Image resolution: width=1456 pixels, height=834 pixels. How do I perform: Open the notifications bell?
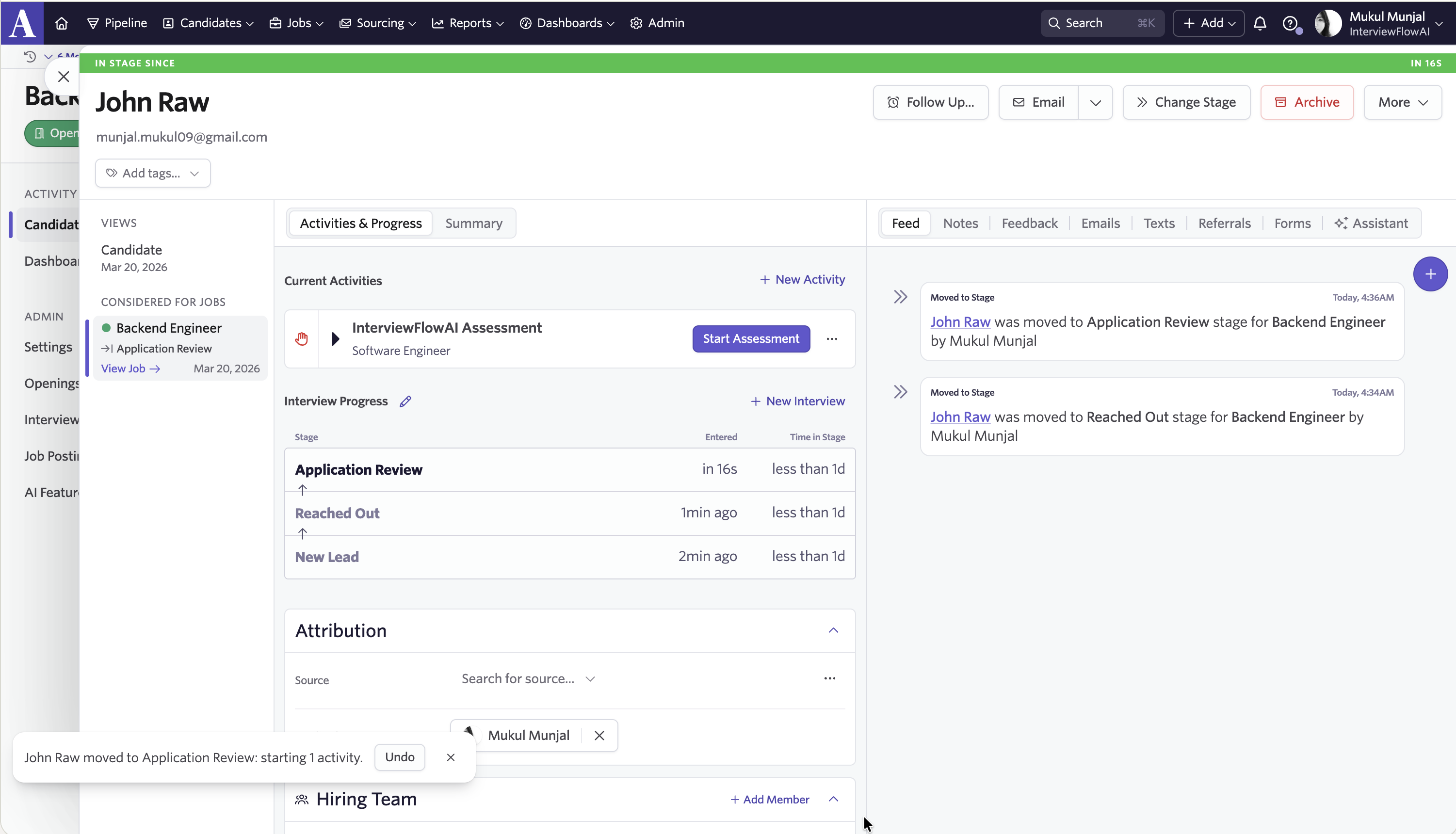click(x=1260, y=23)
